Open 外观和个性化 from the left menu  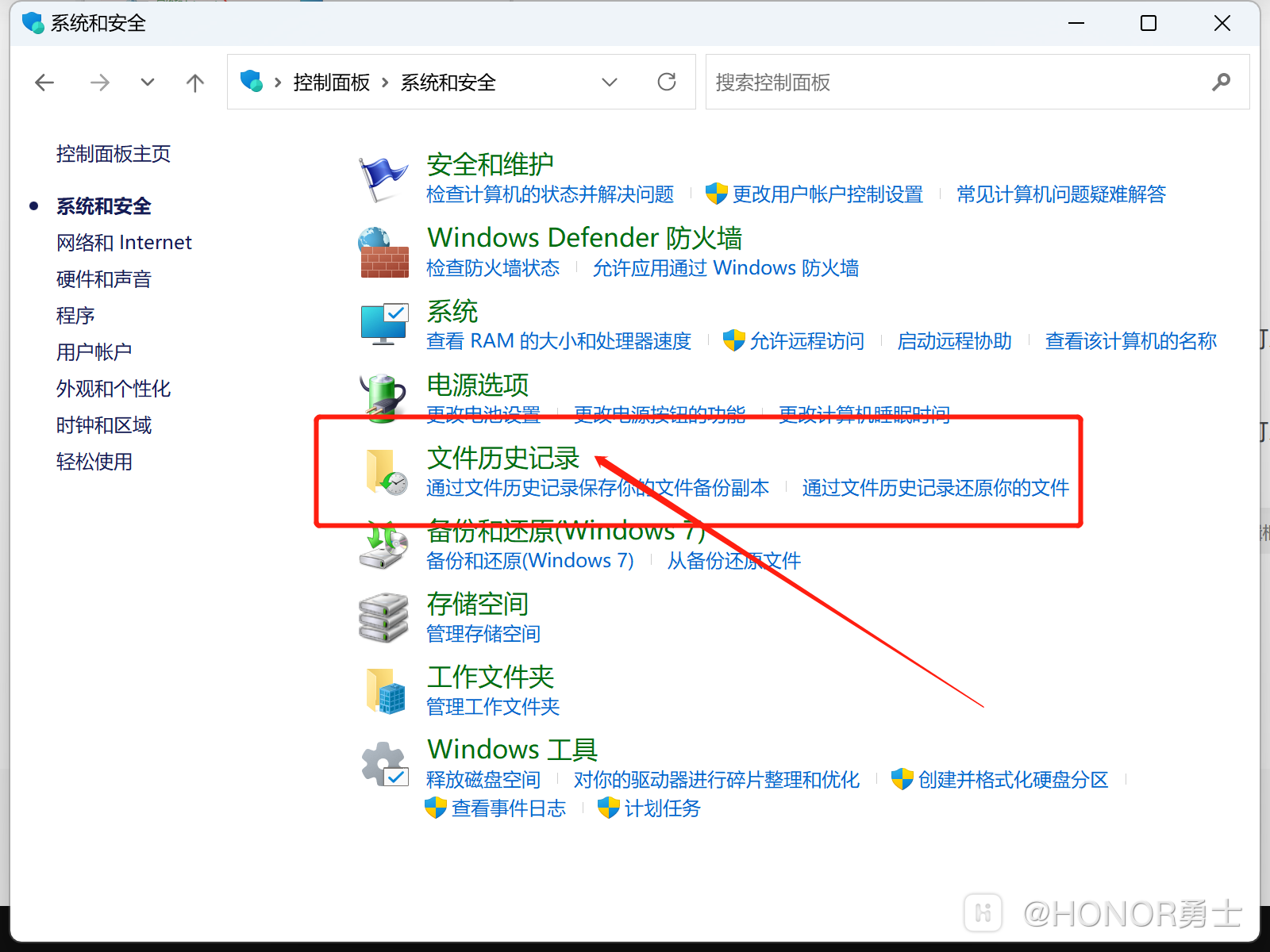(113, 389)
